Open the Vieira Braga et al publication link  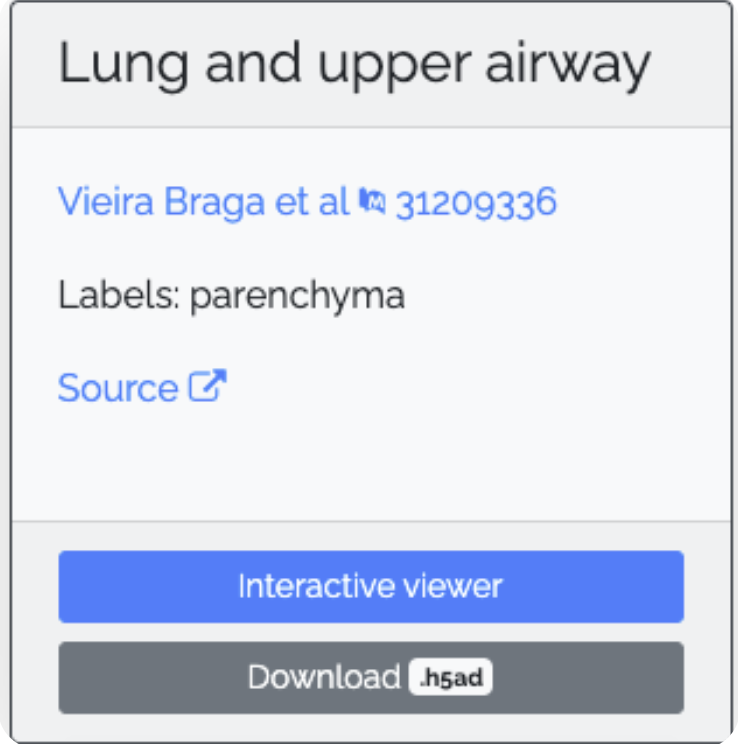click(203, 202)
